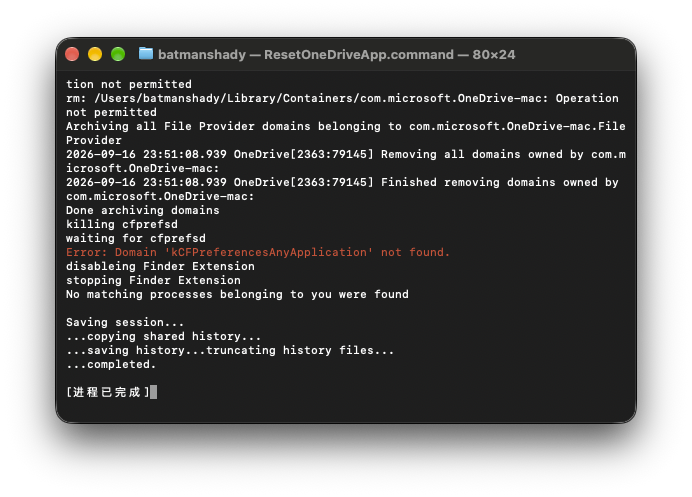Click the 'killing cfprefsd' line
This screenshot has width=692, height=497.
coord(122,224)
